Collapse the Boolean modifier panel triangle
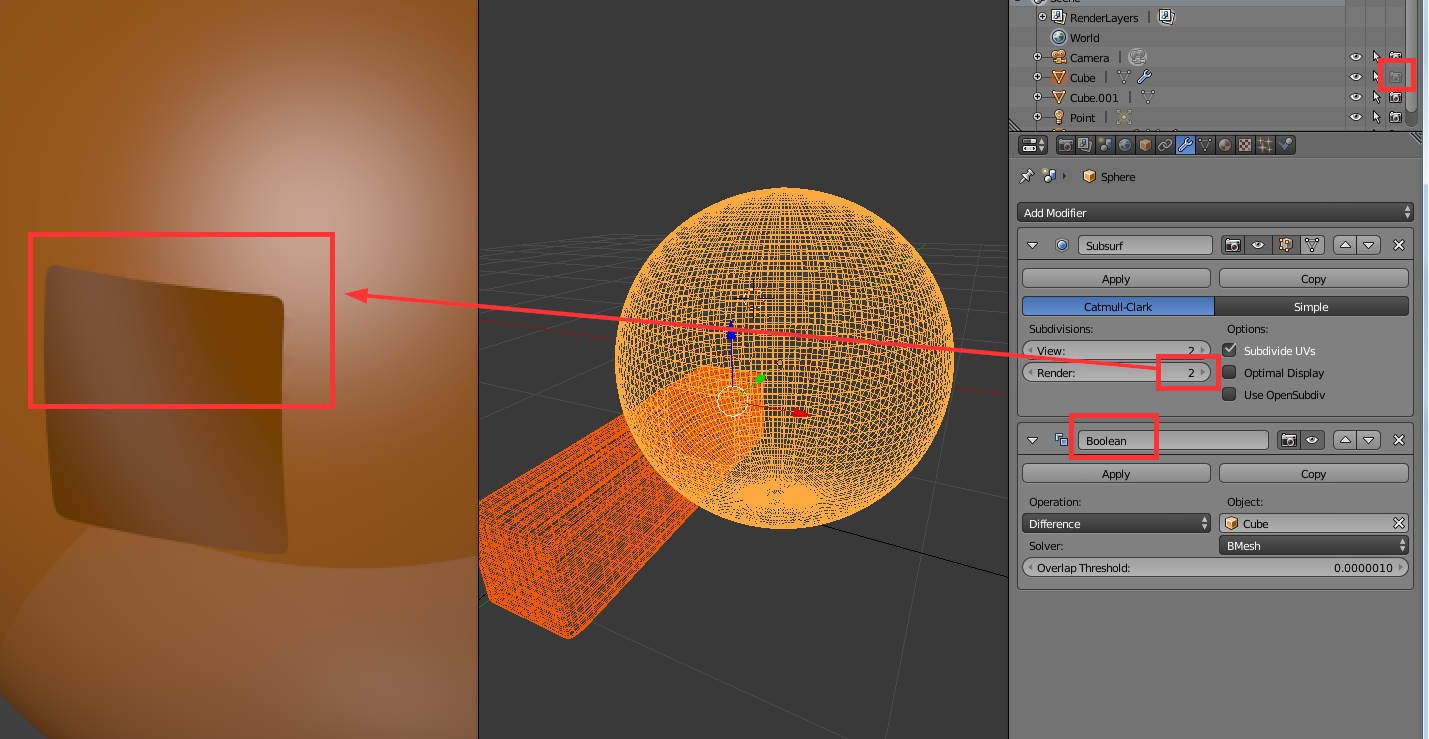Screen dimensions: 1429x739 tap(1033, 440)
